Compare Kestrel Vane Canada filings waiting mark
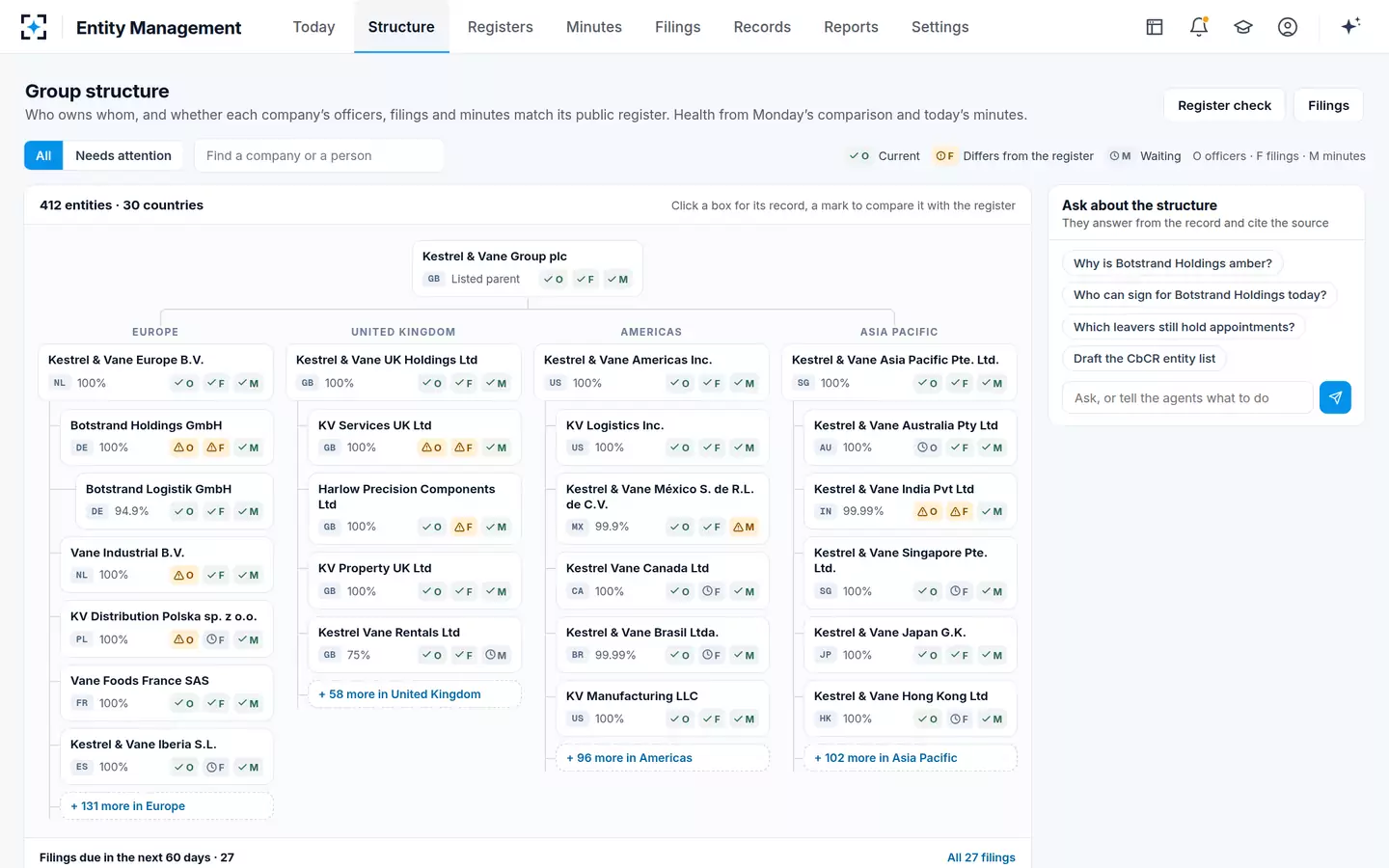The width and height of the screenshot is (1389, 868). pos(712,591)
